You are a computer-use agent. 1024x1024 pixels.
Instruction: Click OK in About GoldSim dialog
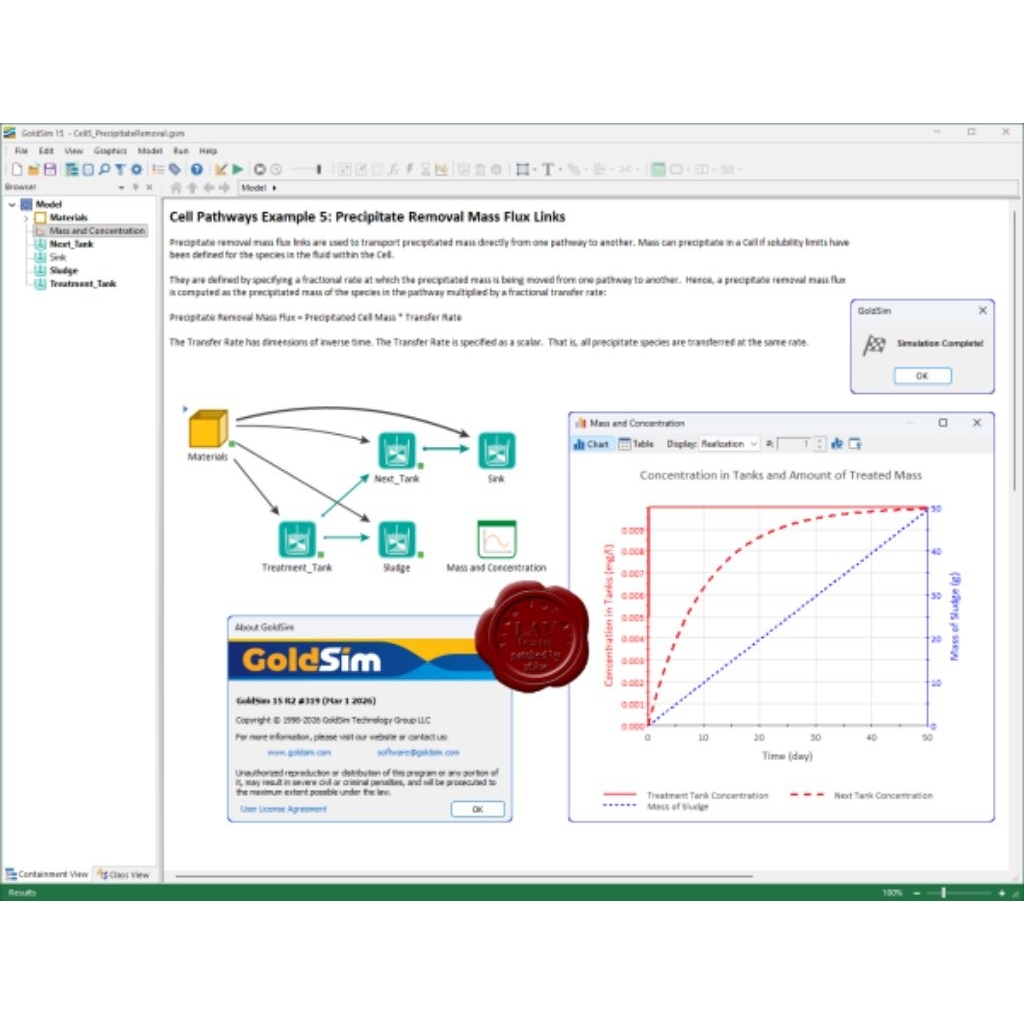478,809
